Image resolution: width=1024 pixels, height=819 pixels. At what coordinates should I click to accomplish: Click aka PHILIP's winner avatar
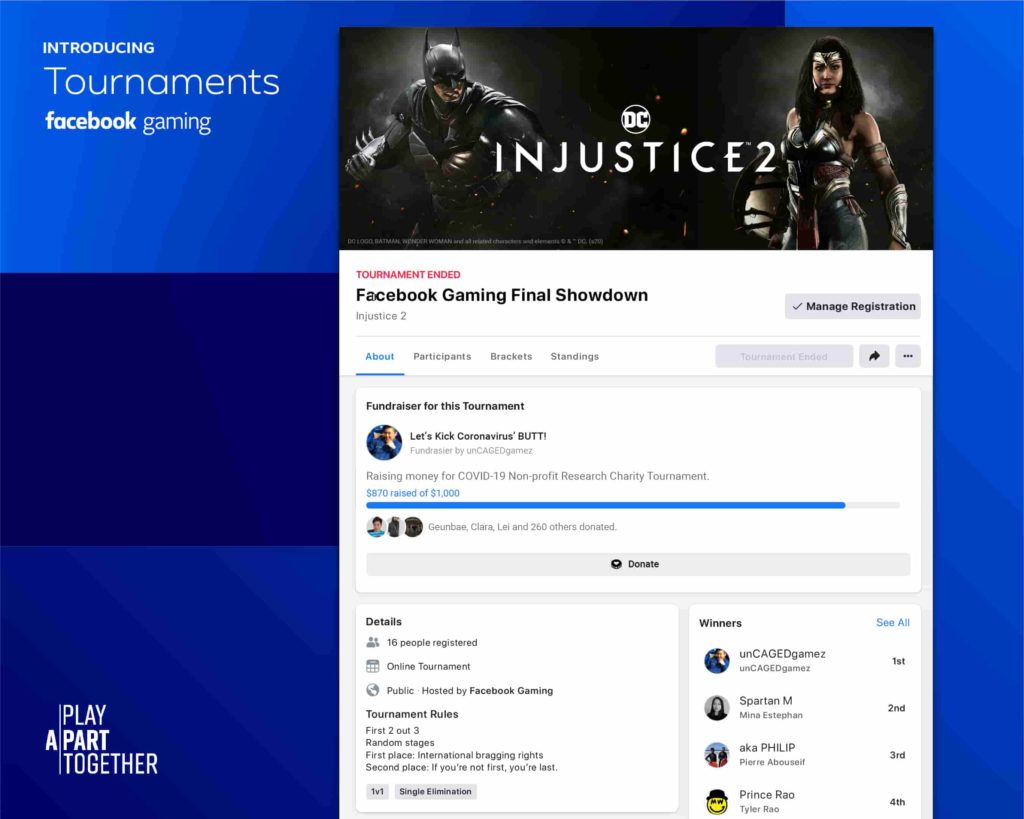click(716, 755)
